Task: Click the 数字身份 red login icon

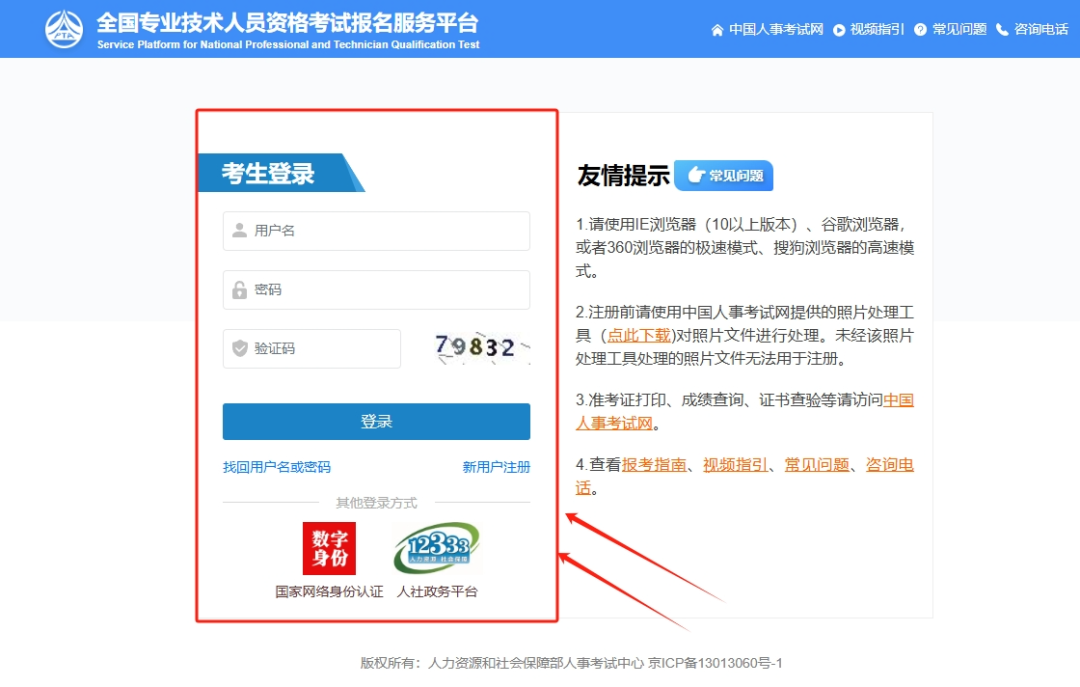Action: click(329, 548)
